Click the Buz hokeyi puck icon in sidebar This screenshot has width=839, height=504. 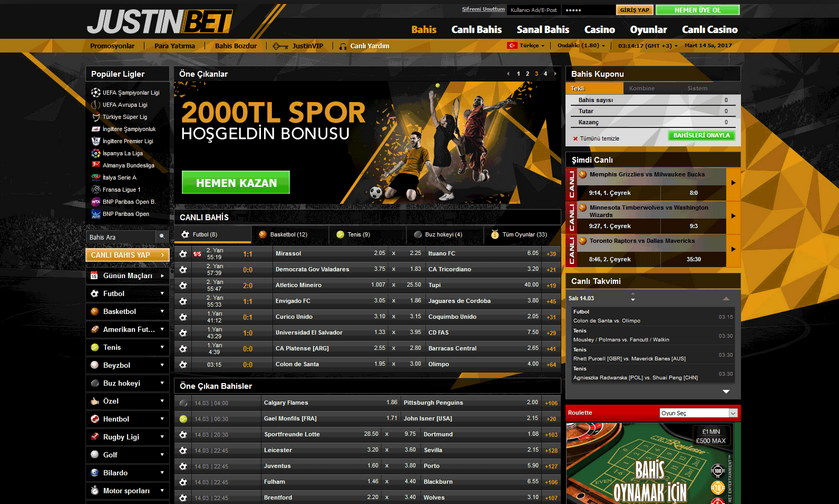[95, 383]
